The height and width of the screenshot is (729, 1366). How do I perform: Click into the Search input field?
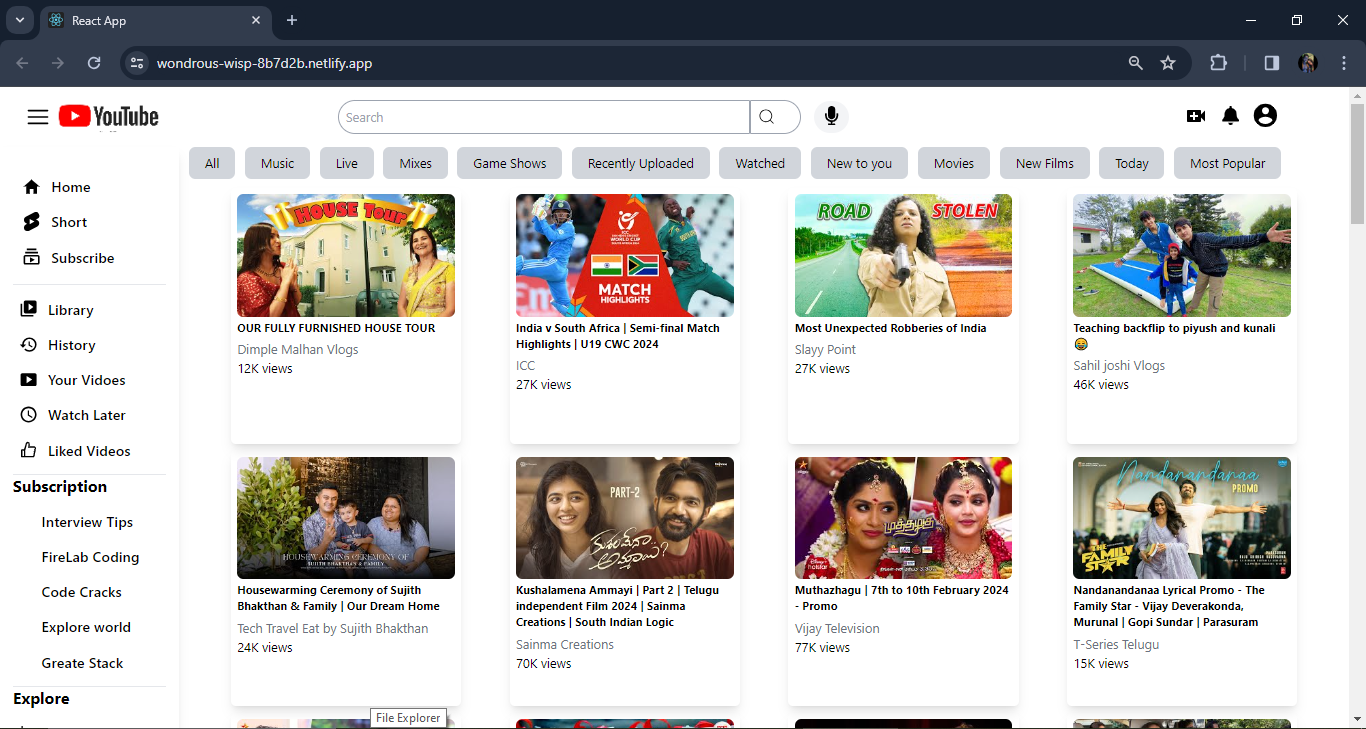point(544,117)
